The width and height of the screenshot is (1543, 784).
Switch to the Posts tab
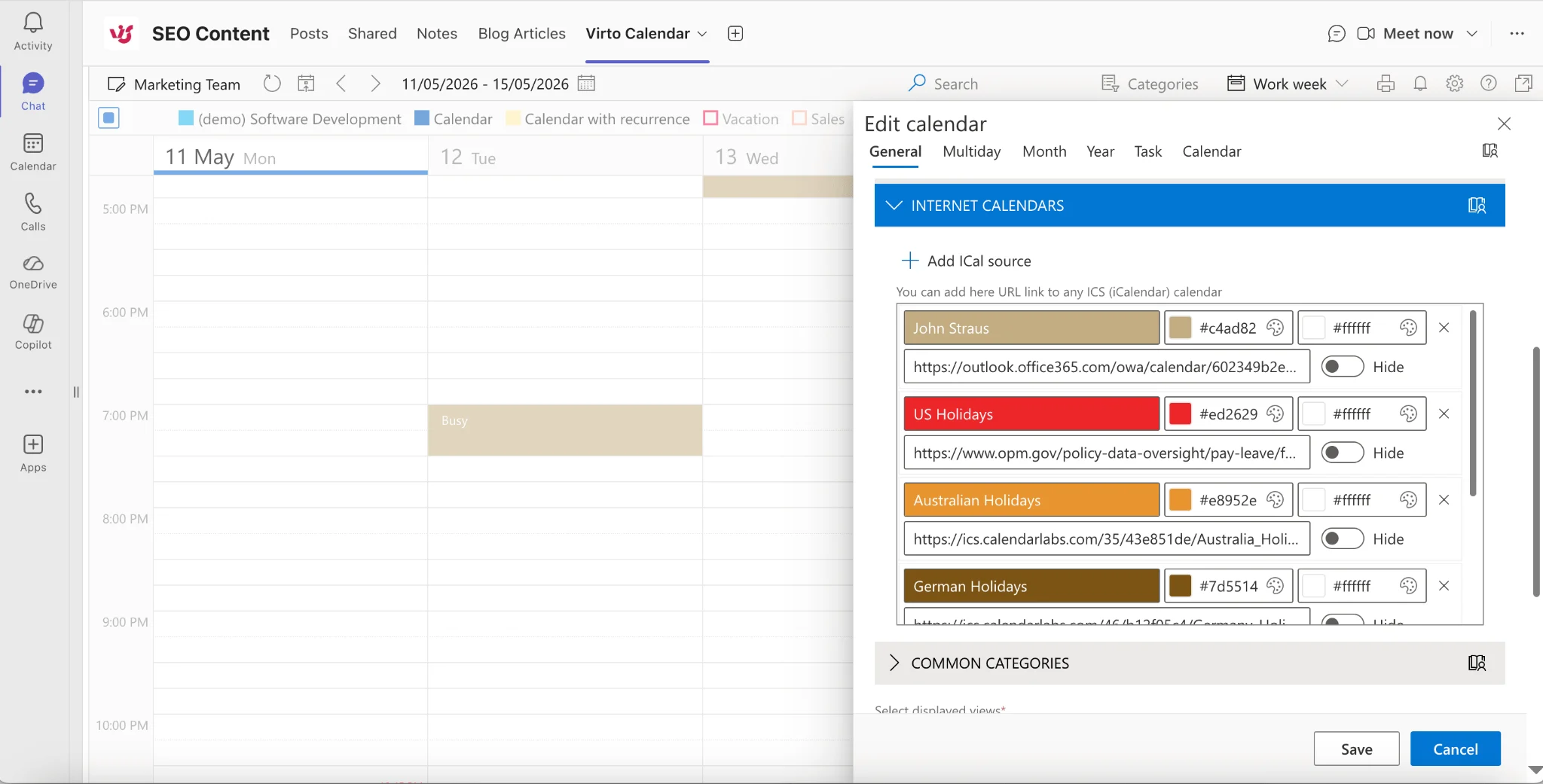click(x=309, y=33)
